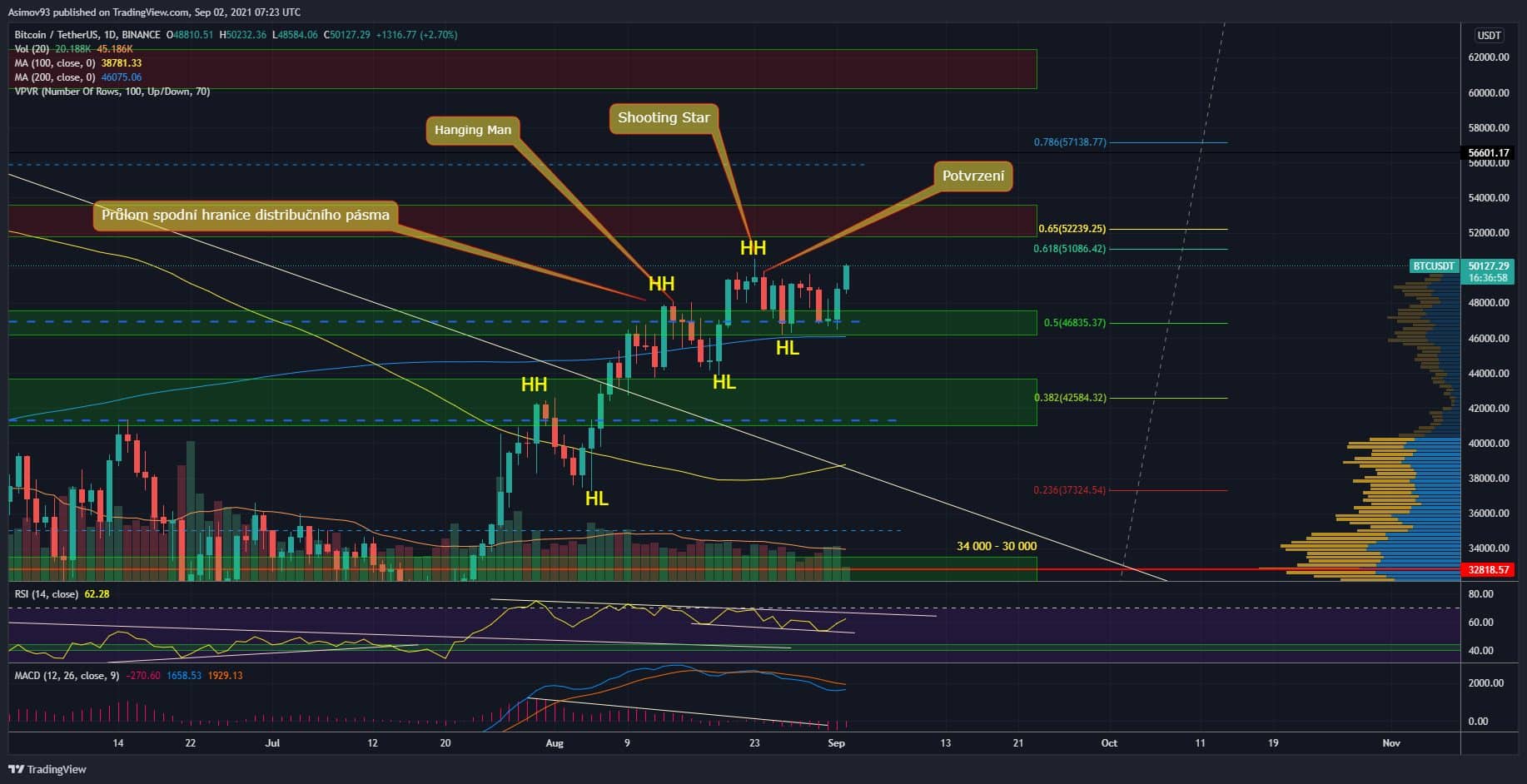Image resolution: width=1527 pixels, height=784 pixels.
Task: Click the 44000.00 price axis label
Action: click(x=1489, y=374)
